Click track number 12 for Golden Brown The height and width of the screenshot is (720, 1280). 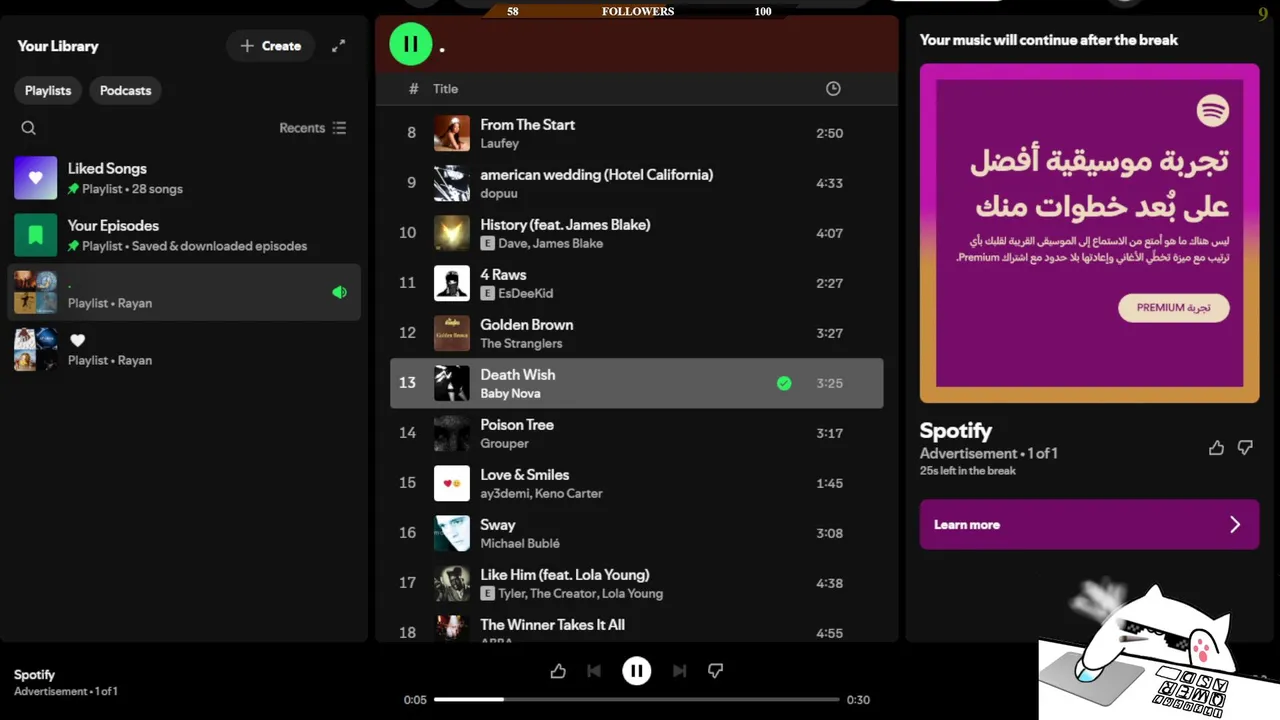click(408, 333)
